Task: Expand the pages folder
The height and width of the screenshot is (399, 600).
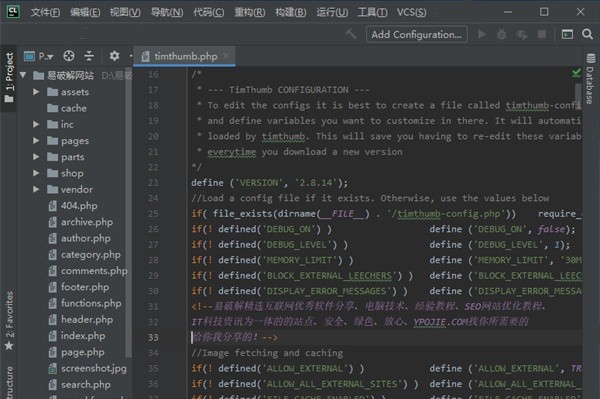Action: point(36,141)
